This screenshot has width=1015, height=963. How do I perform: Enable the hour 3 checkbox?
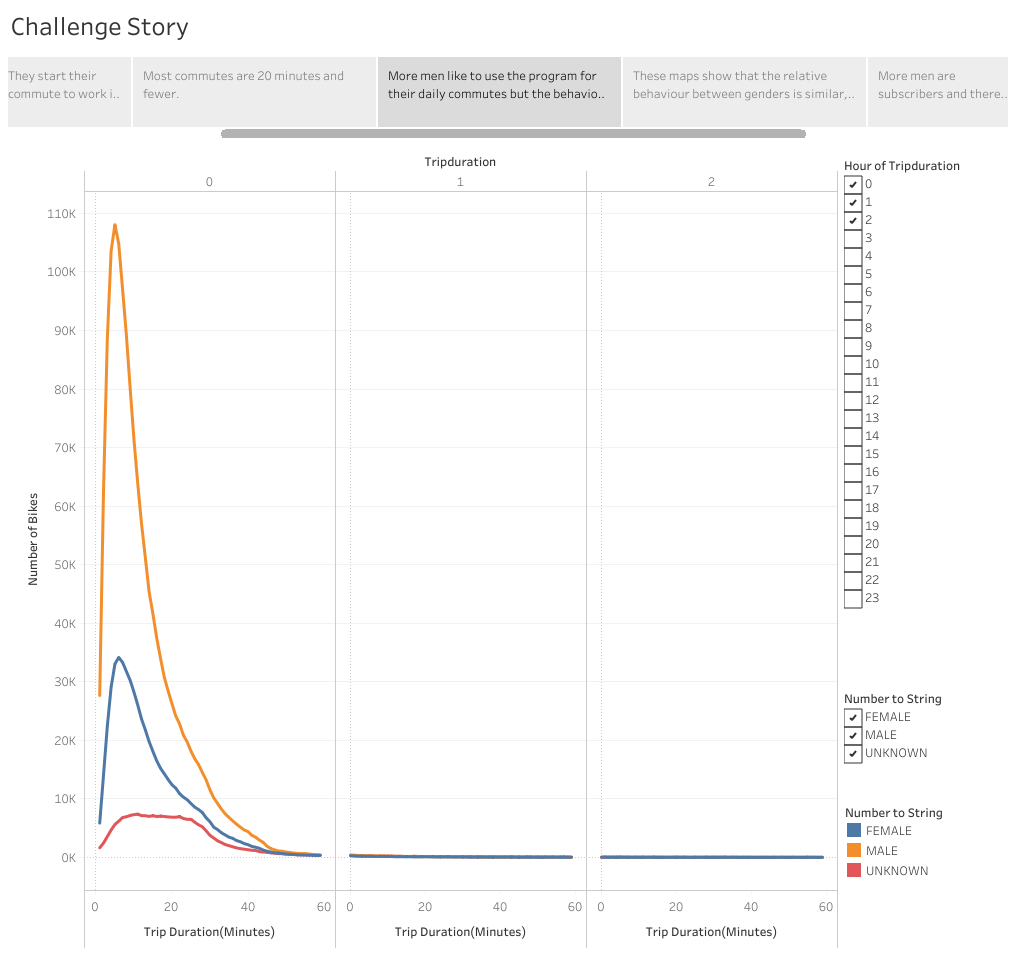coord(853,238)
